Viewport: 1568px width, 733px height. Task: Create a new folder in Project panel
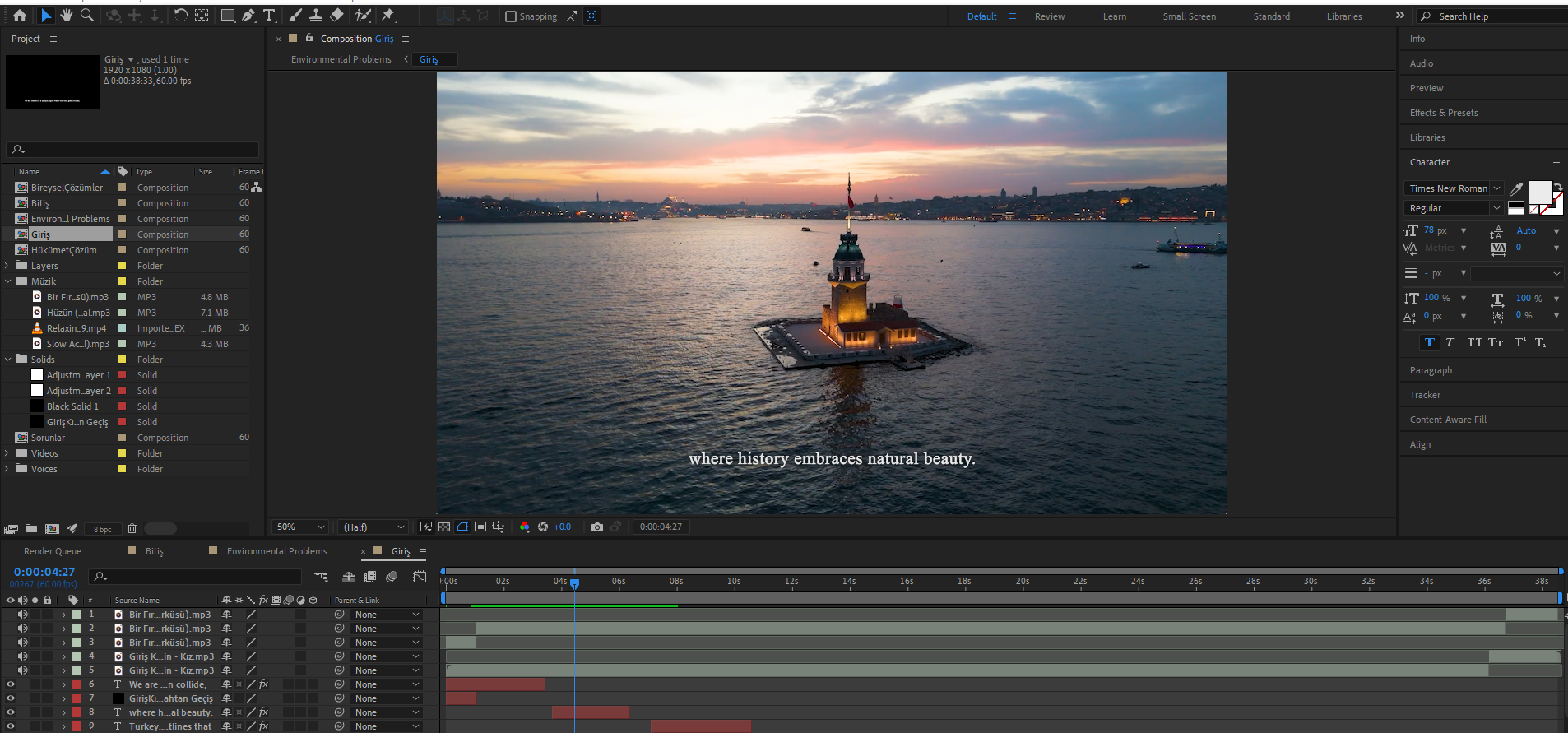click(31, 529)
